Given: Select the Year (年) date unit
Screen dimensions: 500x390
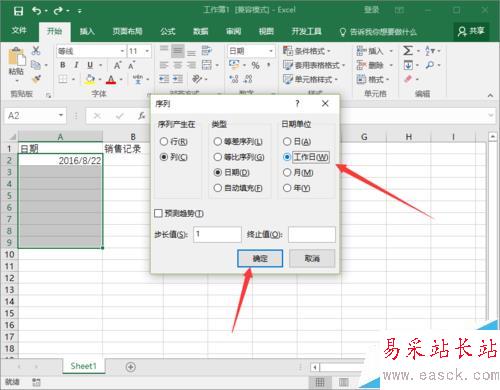Looking at the screenshot, I should click(x=287, y=188).
